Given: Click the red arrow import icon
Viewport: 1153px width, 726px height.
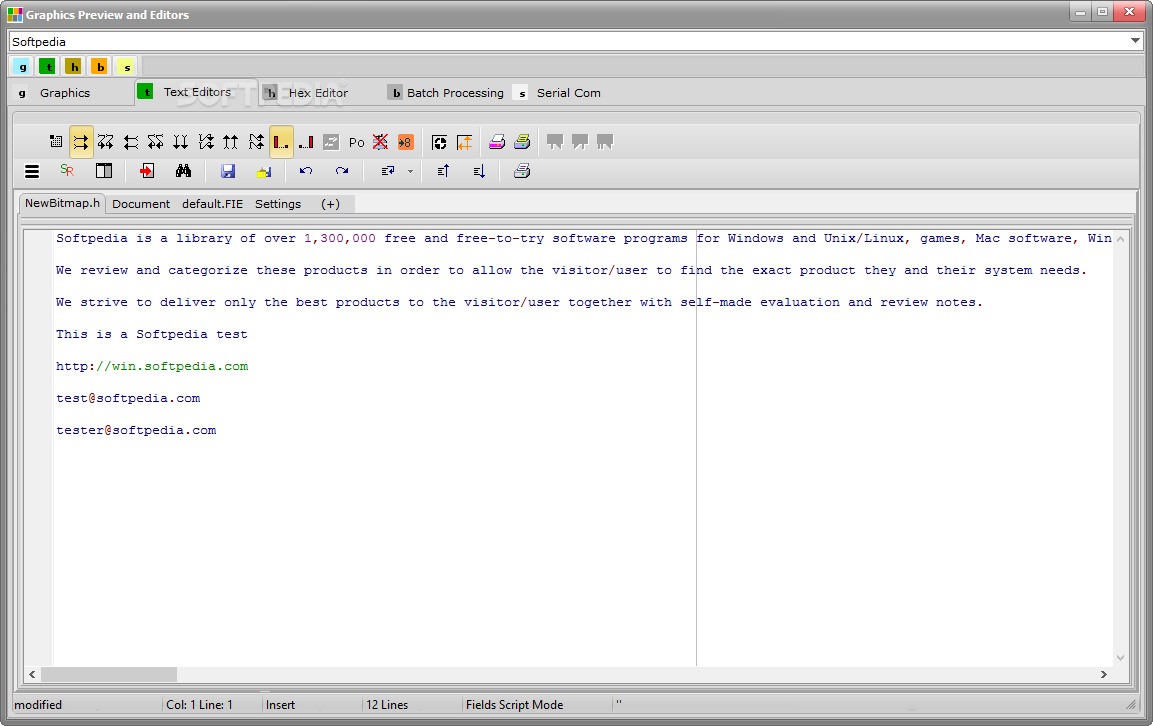Looking at the screenshot, I should point(147,171).
